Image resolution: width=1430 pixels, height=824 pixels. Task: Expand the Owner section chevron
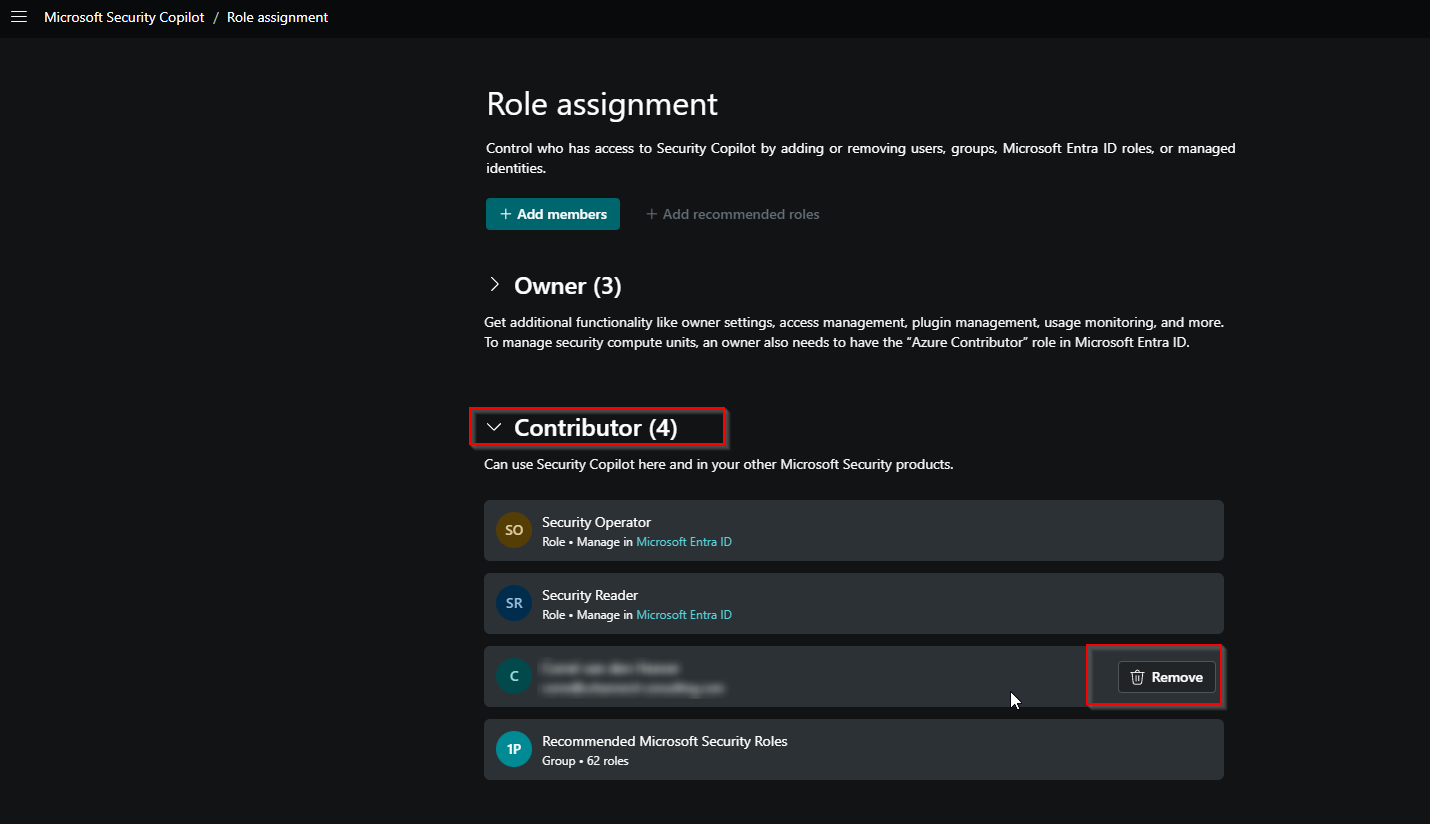tap(494, 285)
